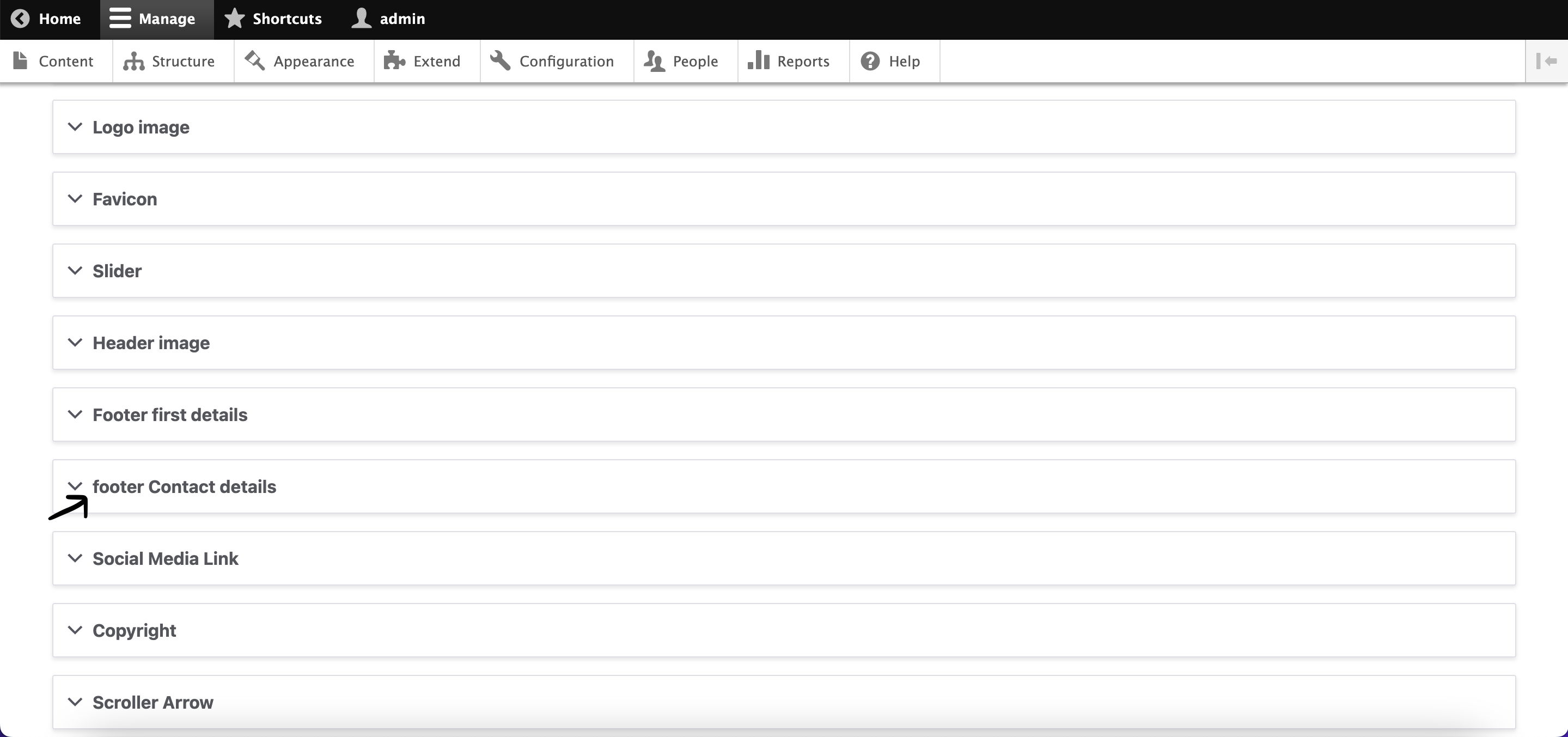This screenshot has width=1568, height=737.
Task: Scroll down the settings page
Action: [185, 486]
